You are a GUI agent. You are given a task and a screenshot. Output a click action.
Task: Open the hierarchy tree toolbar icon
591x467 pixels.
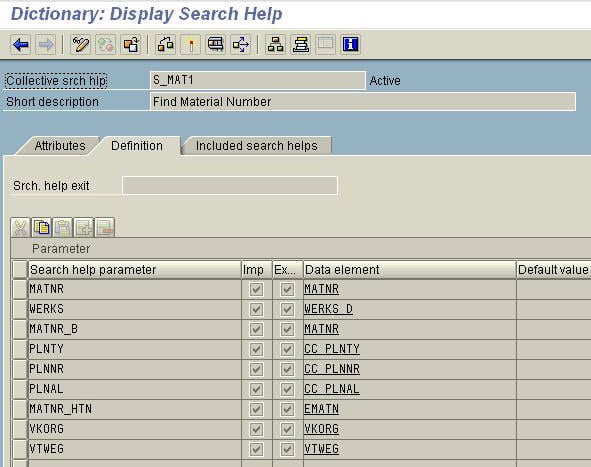click(276, 45)
